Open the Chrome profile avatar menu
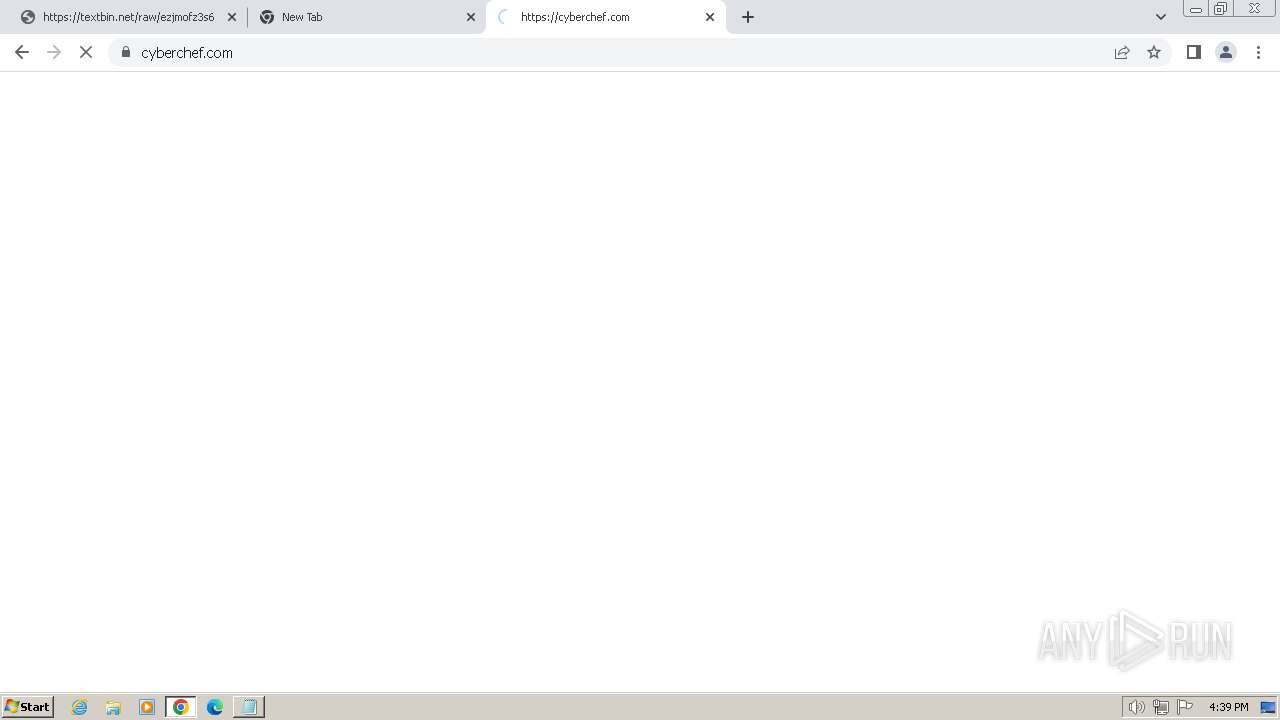 [x=1226, y=52]
